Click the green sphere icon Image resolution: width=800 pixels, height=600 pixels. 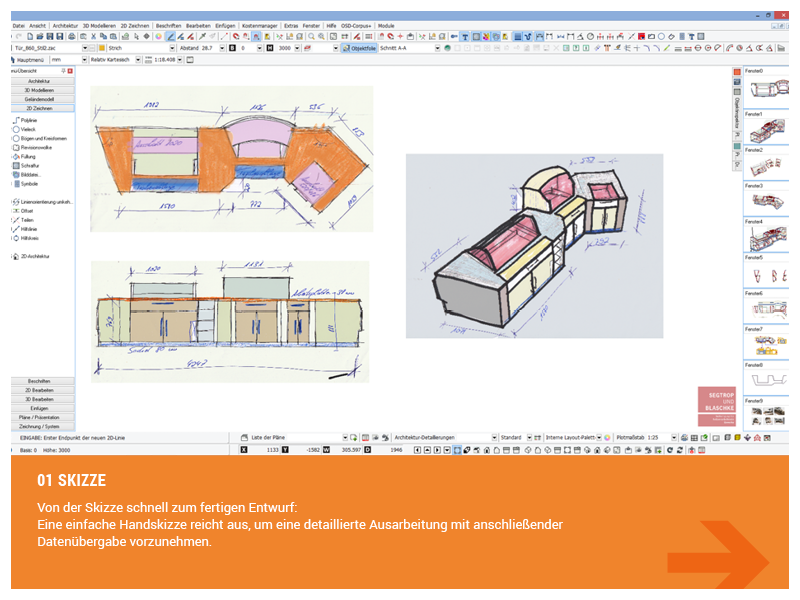447,48
